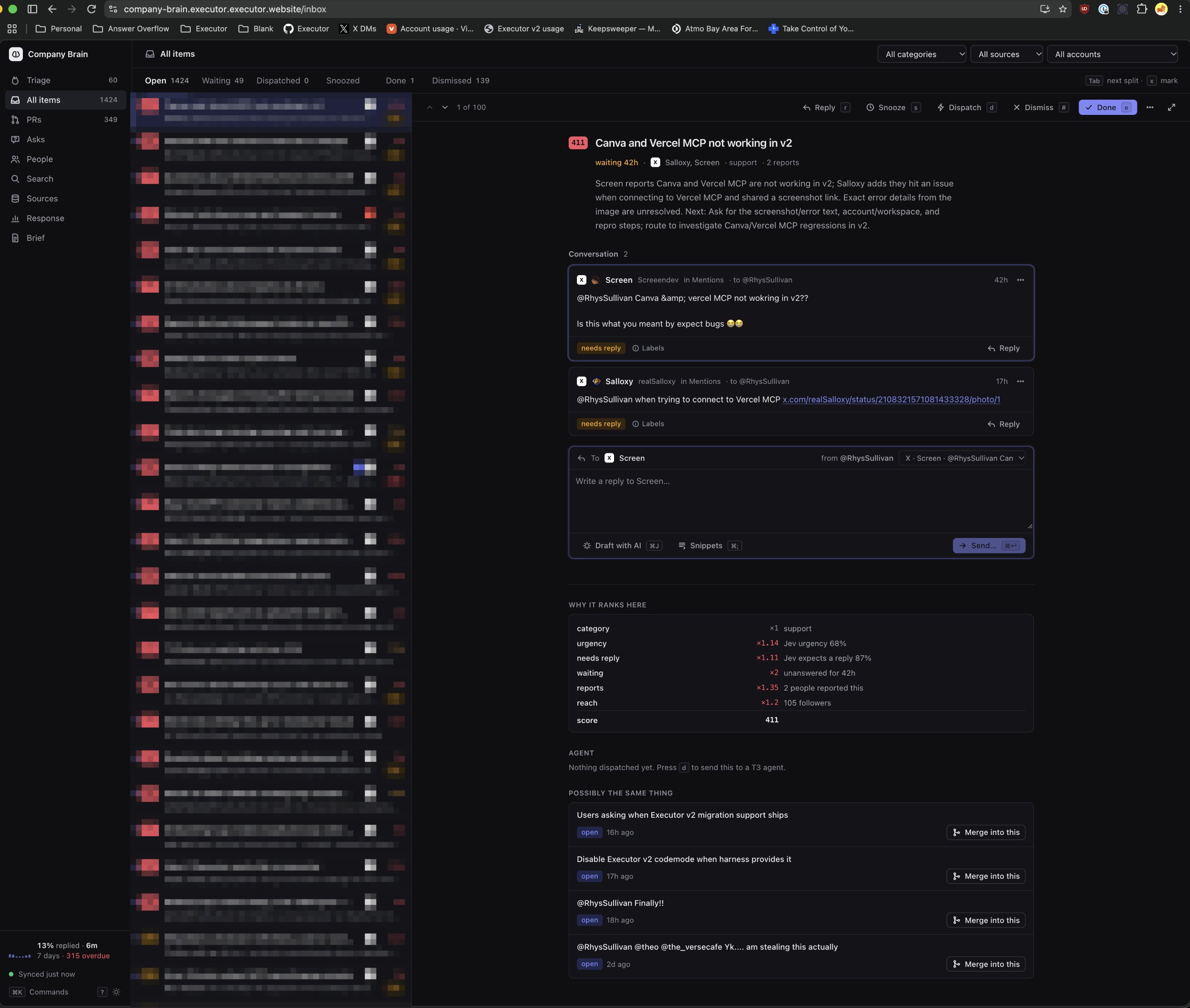Go to next item with down chevron
Image resolution: width=1190 pixels, height=1008 pixels.
point(444,107)
